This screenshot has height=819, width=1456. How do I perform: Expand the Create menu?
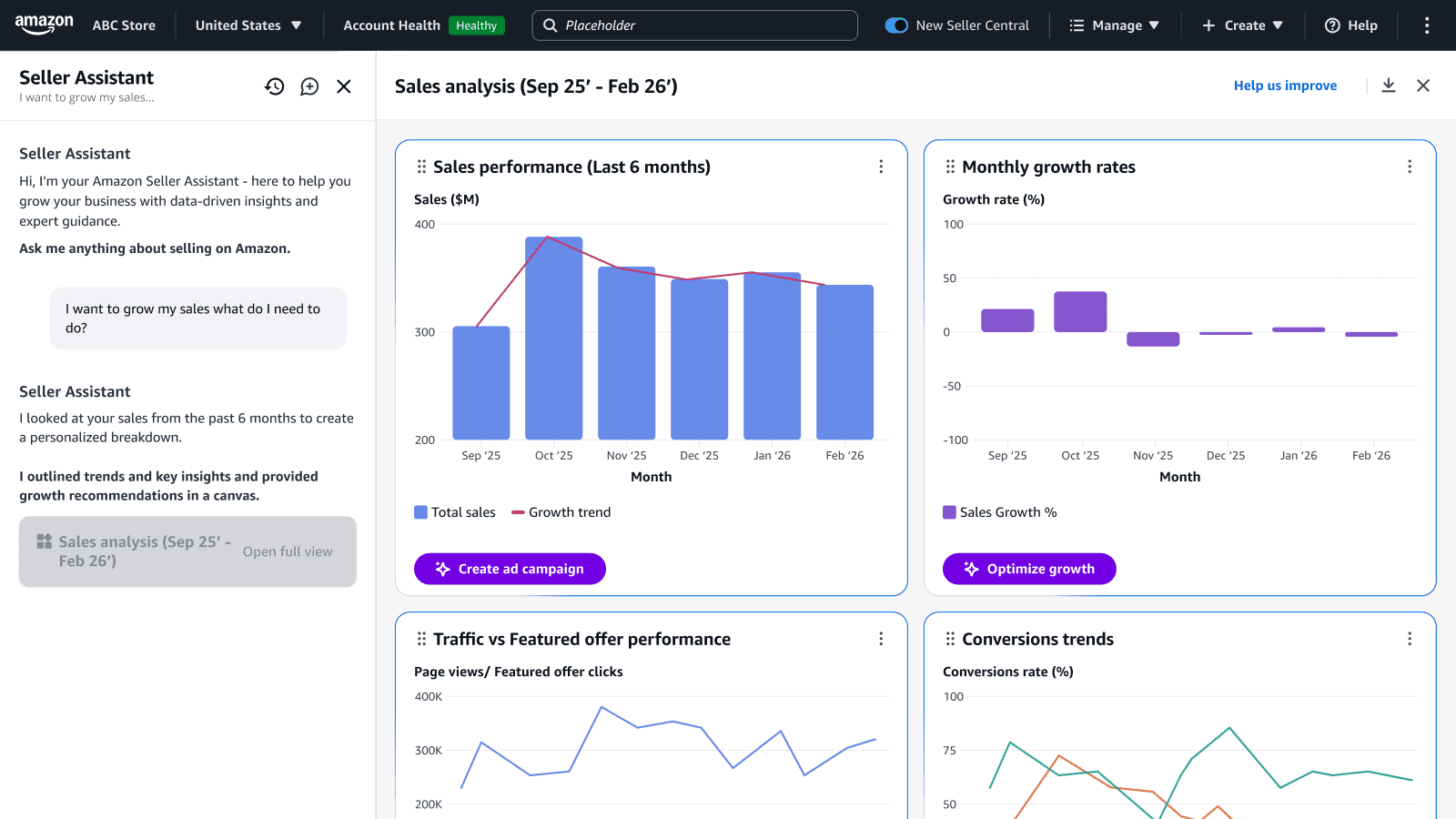click(x=1242, y=25)
